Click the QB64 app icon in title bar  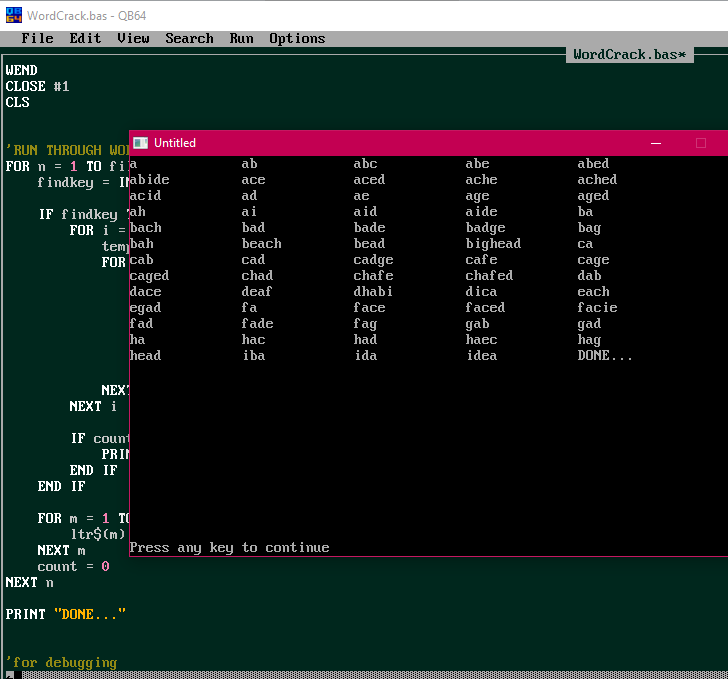[x=14, y=15]
